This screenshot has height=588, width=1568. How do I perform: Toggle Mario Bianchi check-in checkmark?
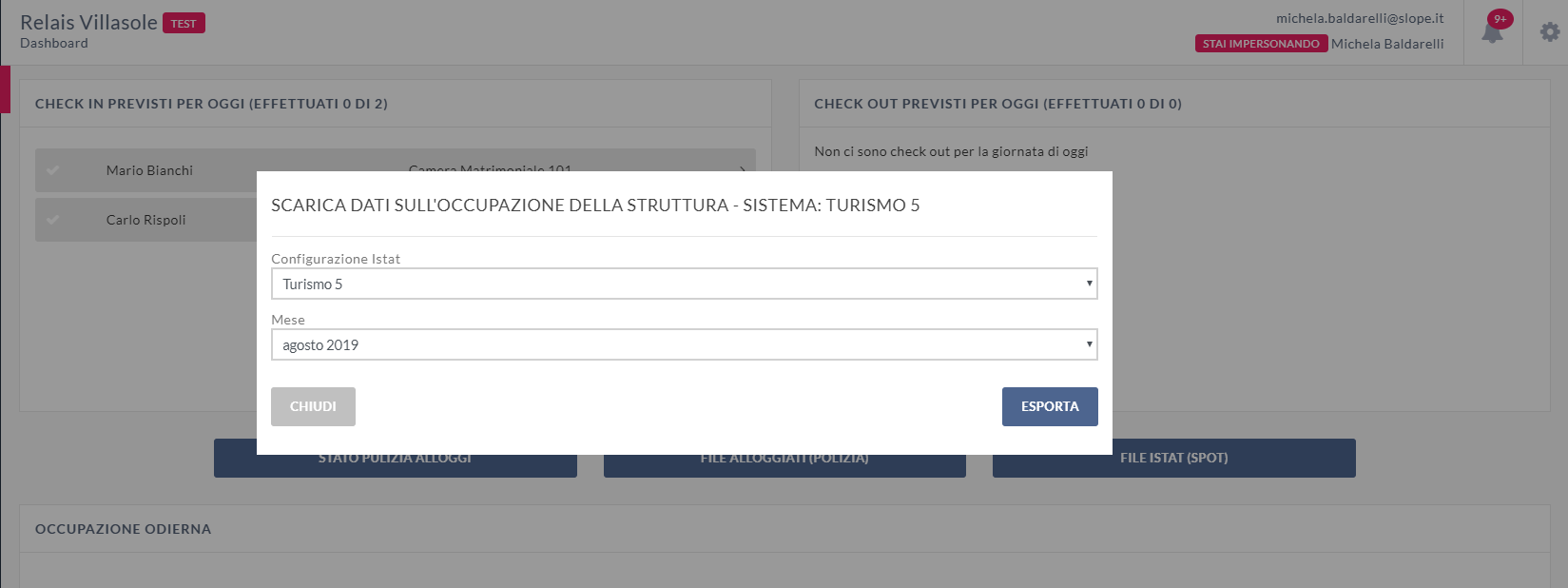click(x=53, y=170)
